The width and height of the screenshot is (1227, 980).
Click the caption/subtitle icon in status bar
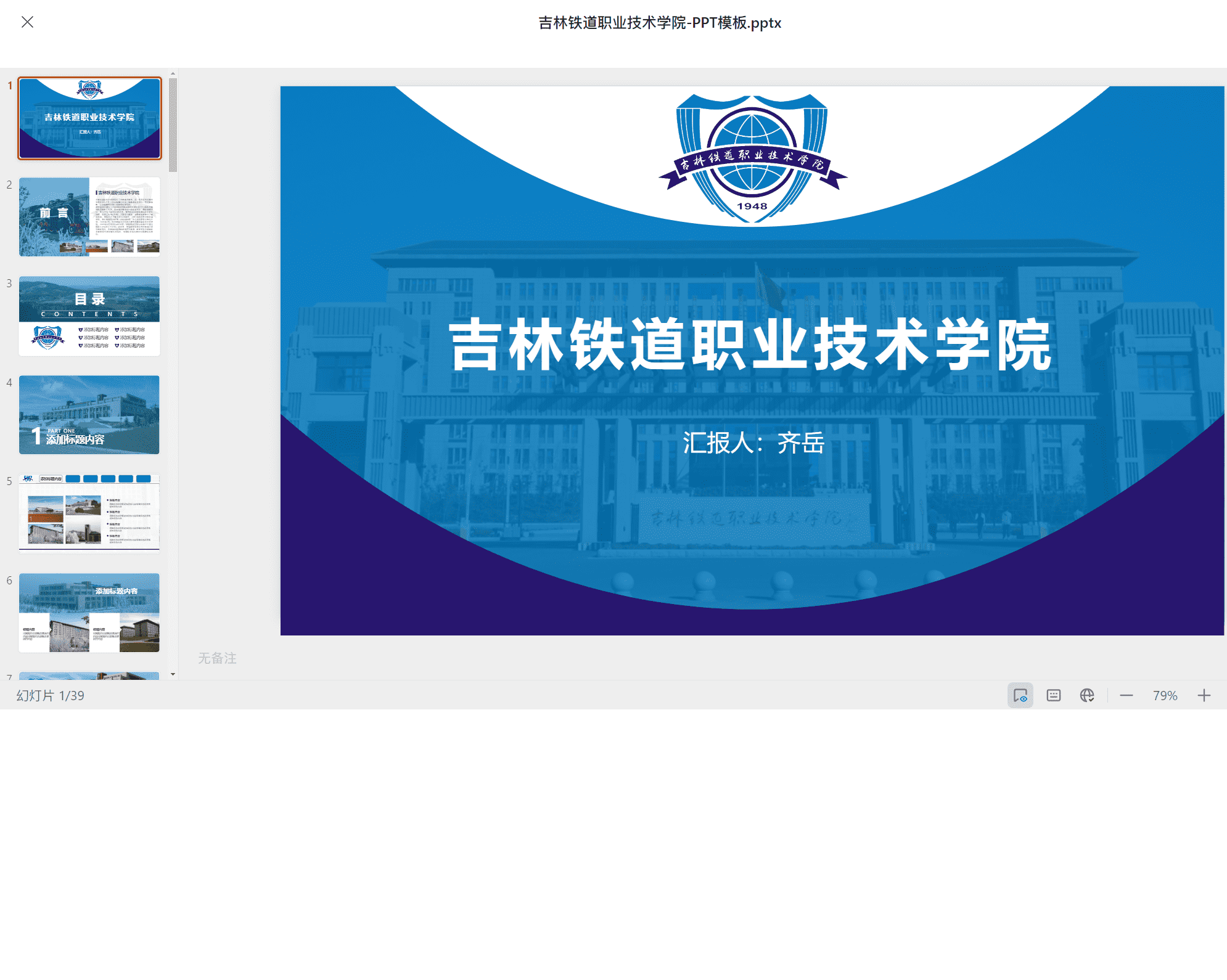pyautogui.click(x=1054, y=696)
